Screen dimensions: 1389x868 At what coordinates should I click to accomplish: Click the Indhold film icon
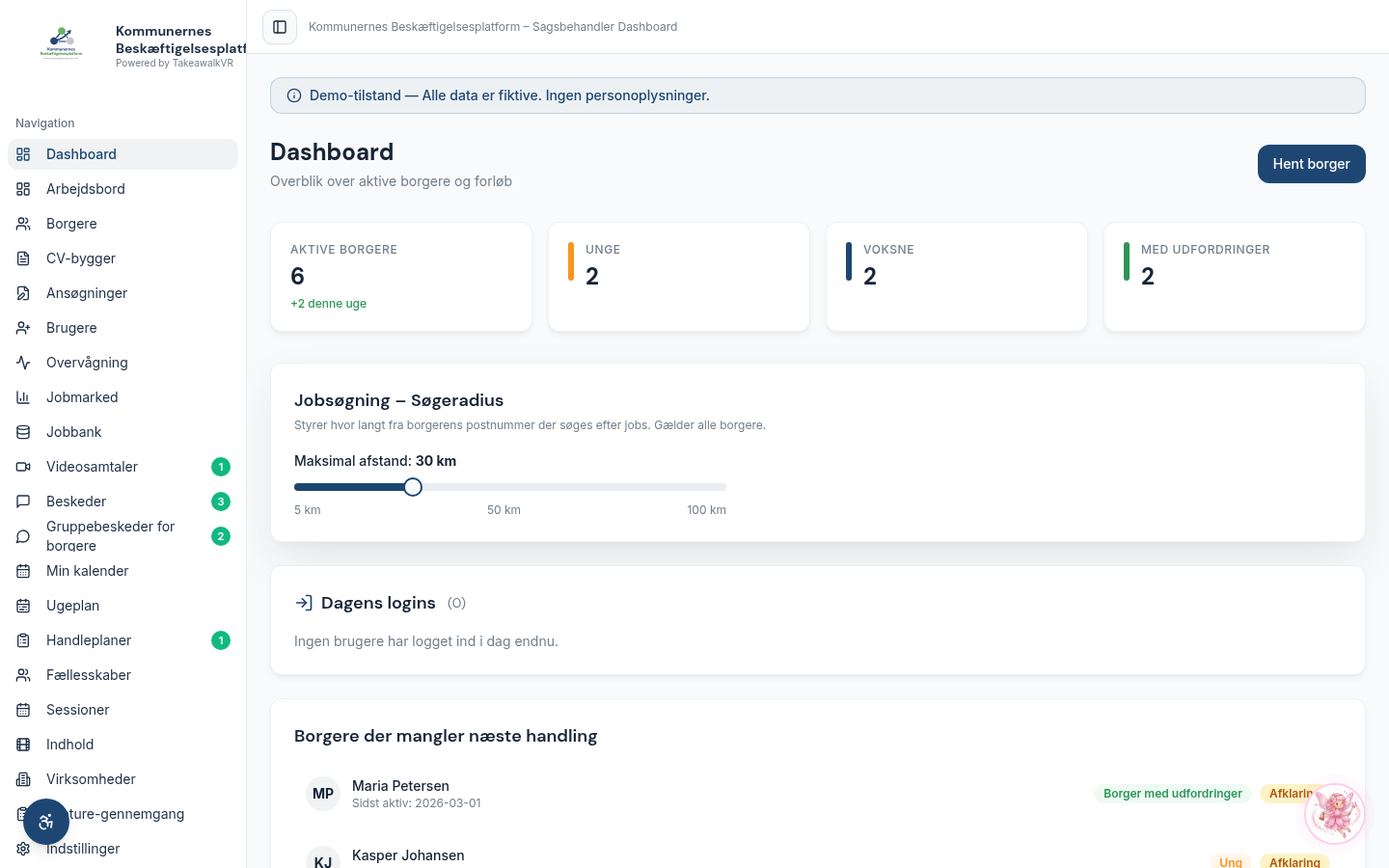23,745
